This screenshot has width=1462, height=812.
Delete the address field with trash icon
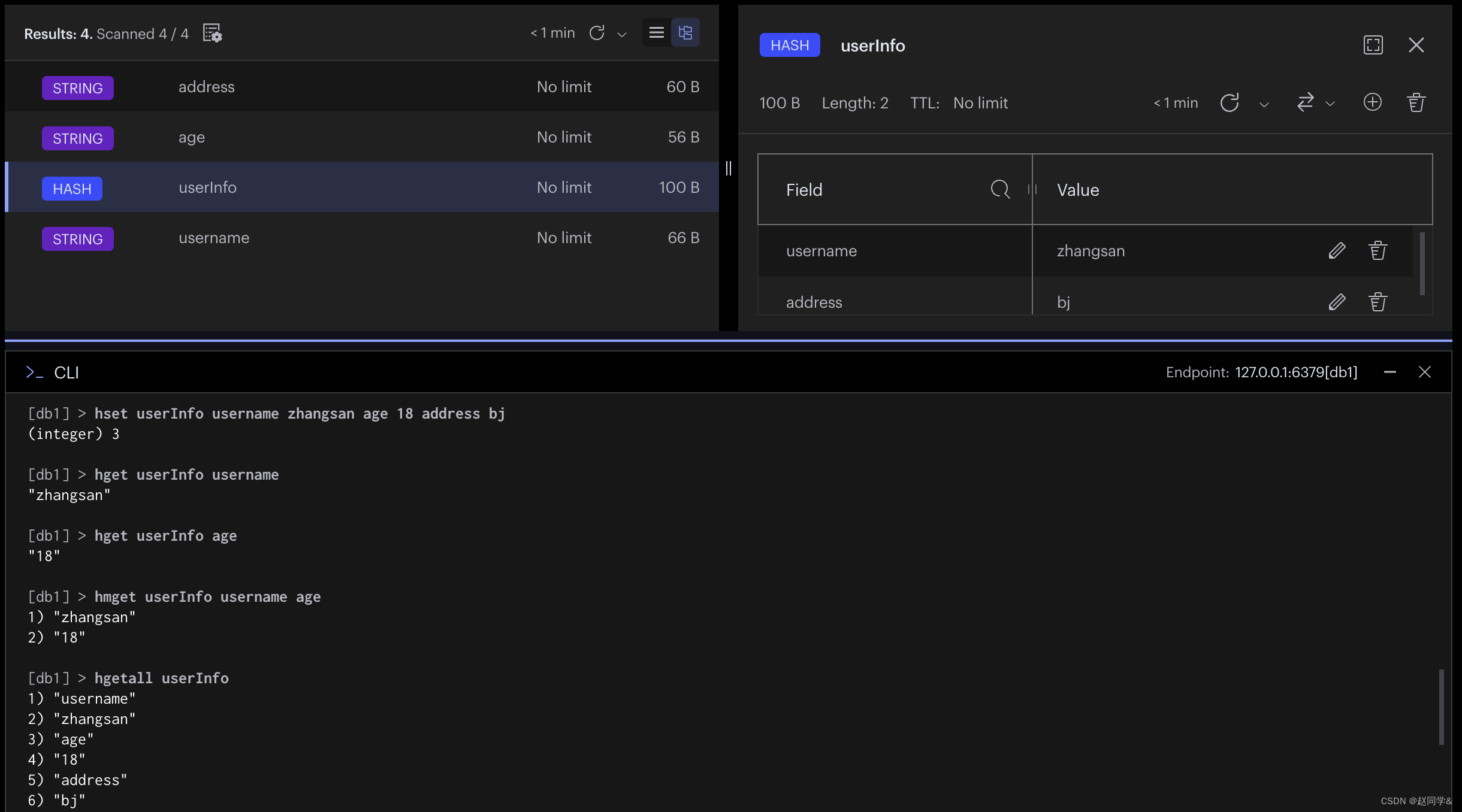coord(1378,302)
